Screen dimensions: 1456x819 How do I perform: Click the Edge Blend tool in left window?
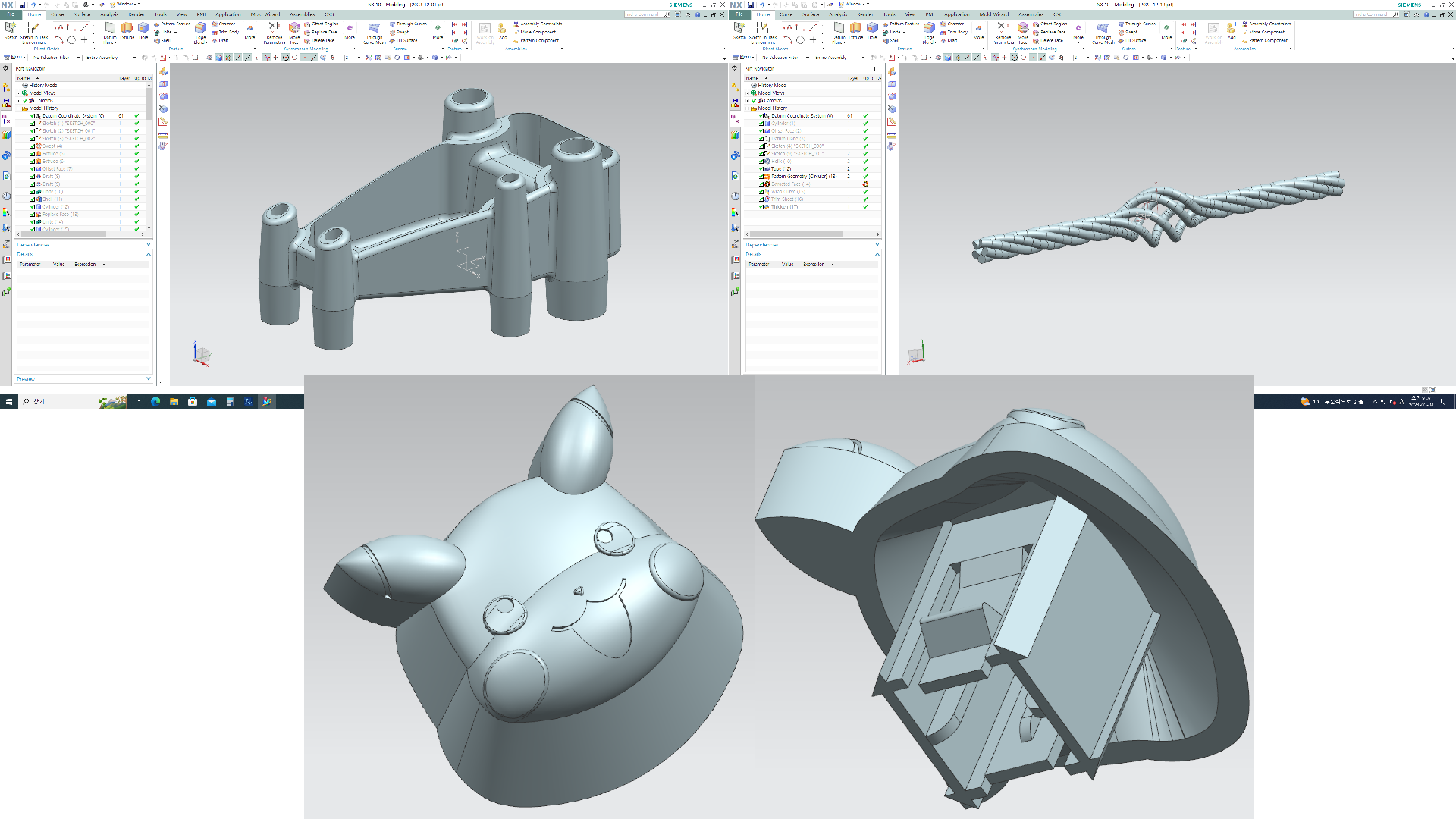point(200,32)
